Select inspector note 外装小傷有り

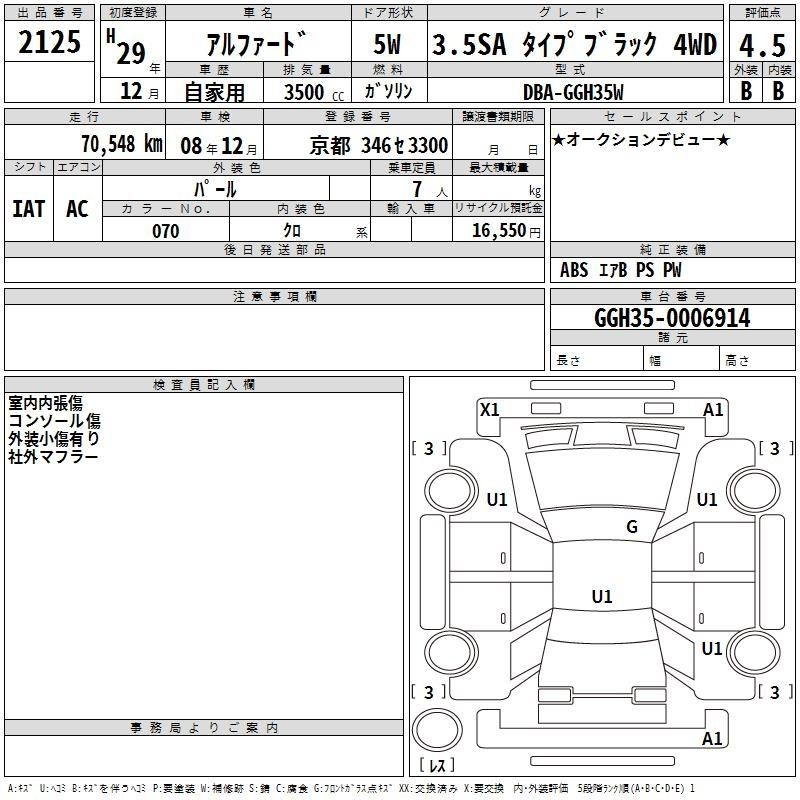(x=54, y=439)
